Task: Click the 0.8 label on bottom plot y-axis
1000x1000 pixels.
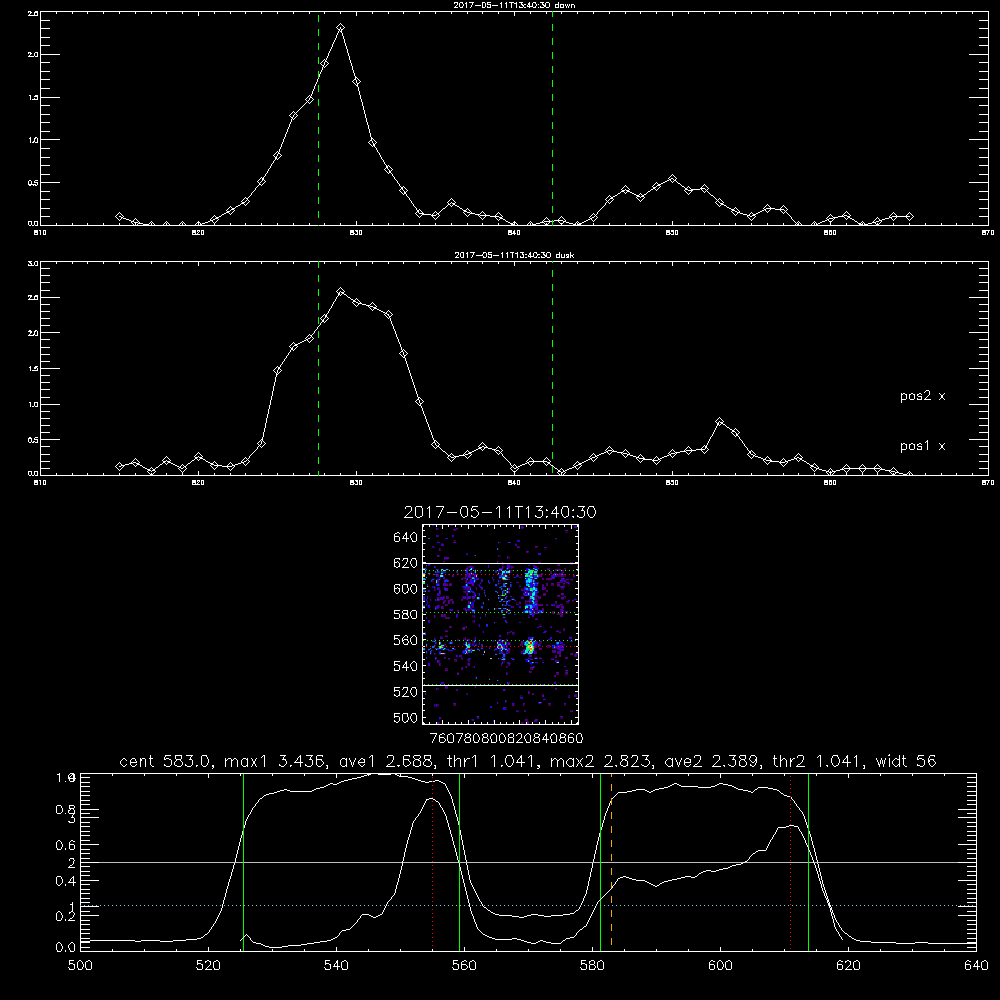Action: pos(66,810)
